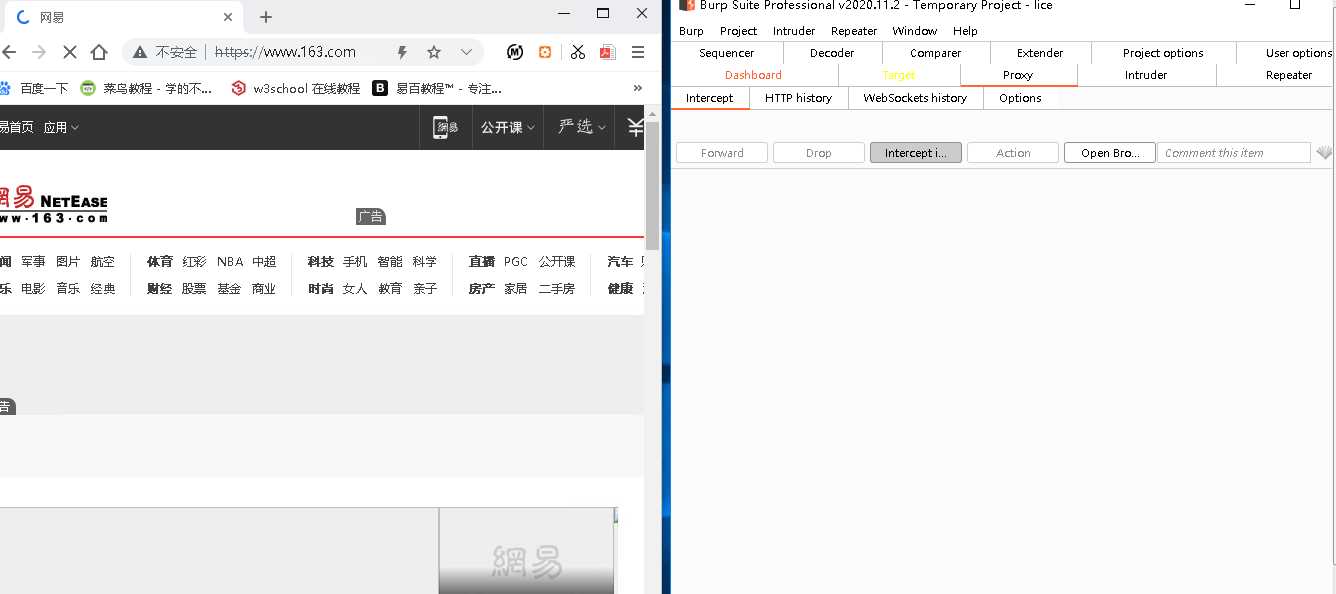This screenshot has width=1336, height=594.
Task: Expand the 严选 dropdown menu
Action: pos(582,127)
